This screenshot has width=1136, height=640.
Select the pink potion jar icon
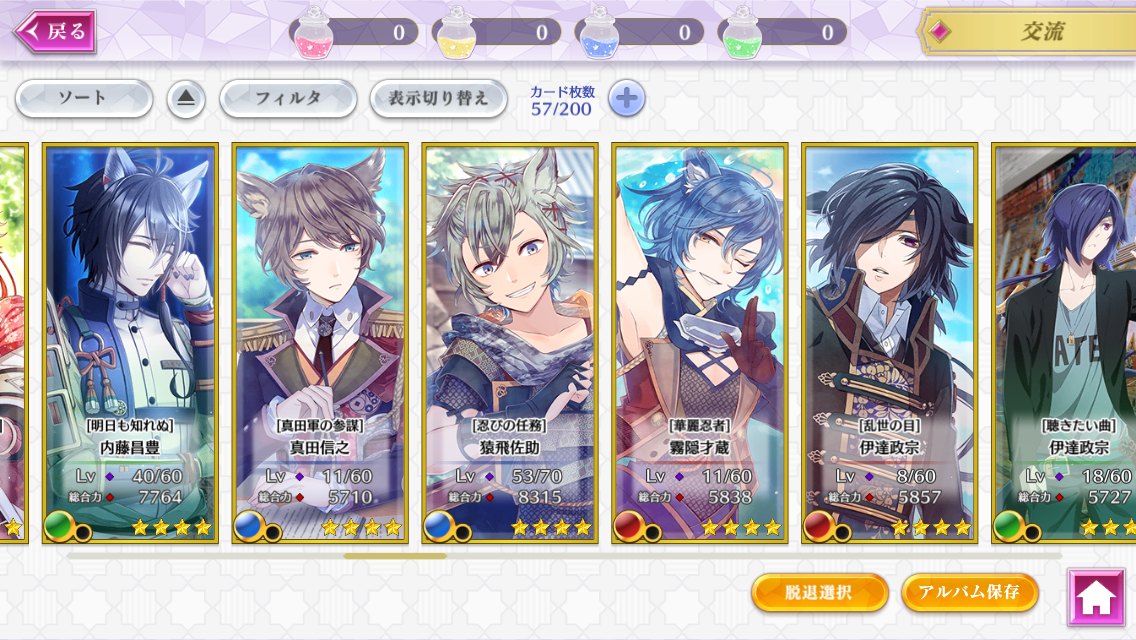coord(314,33)
